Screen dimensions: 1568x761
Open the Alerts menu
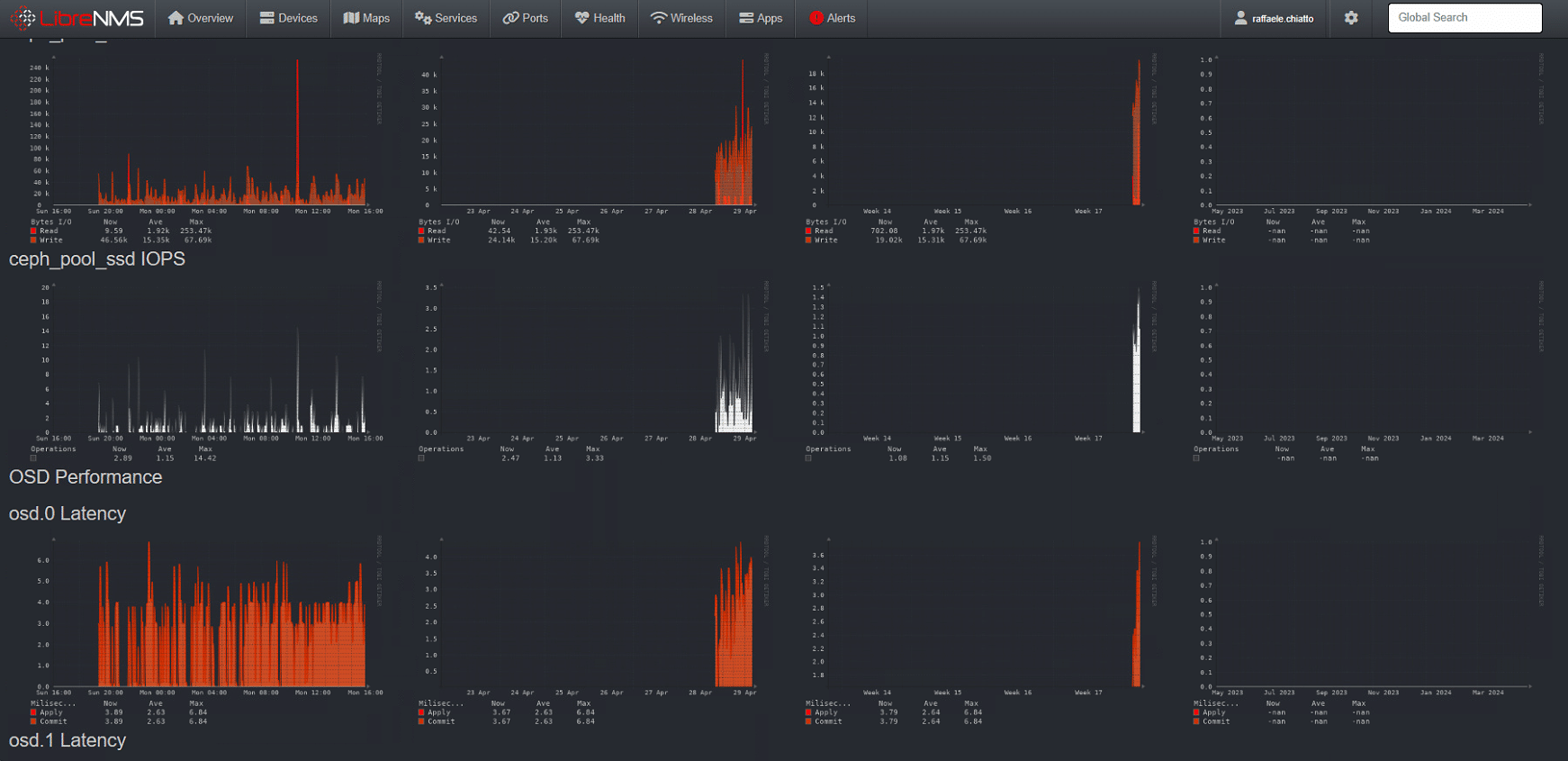(x=833, y=18)
